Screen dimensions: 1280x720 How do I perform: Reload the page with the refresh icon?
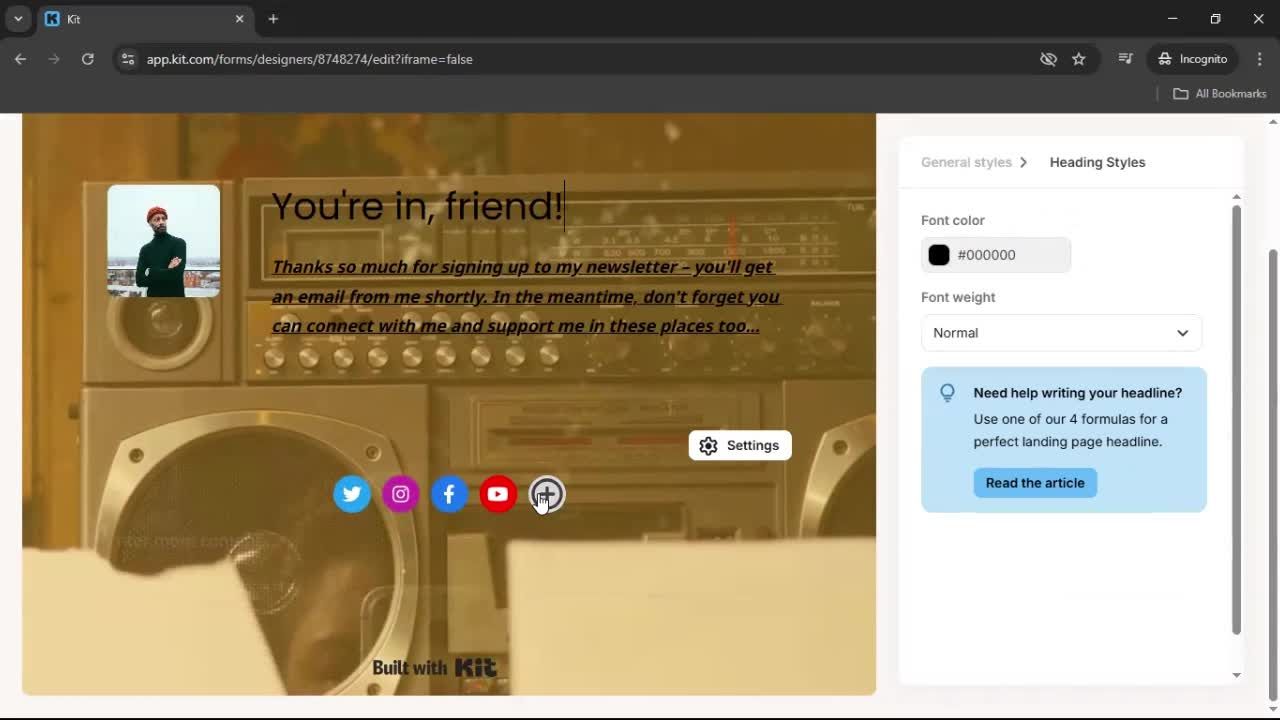point(87,58)
